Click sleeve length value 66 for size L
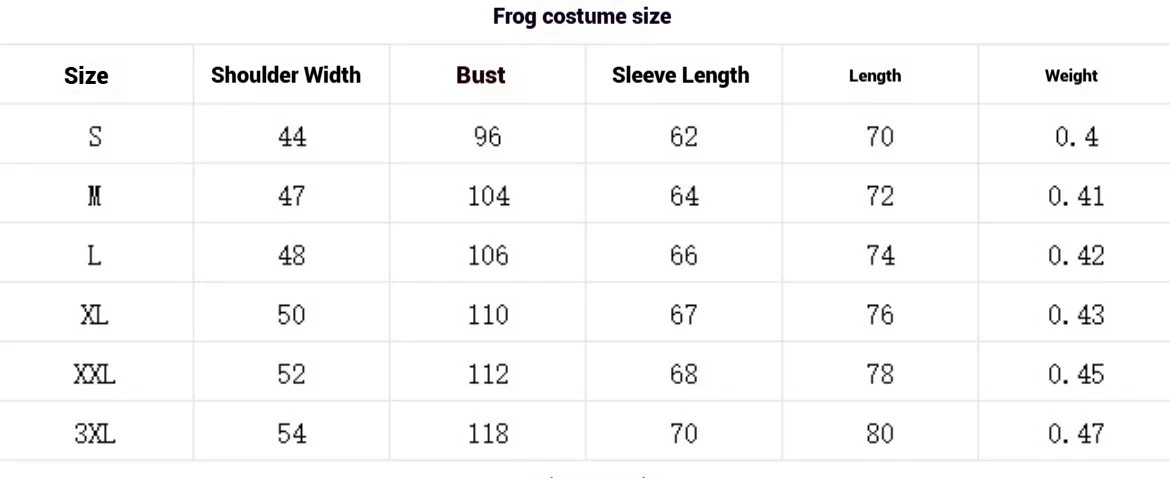The image size is (1170, 478). (x=684, y=255)
